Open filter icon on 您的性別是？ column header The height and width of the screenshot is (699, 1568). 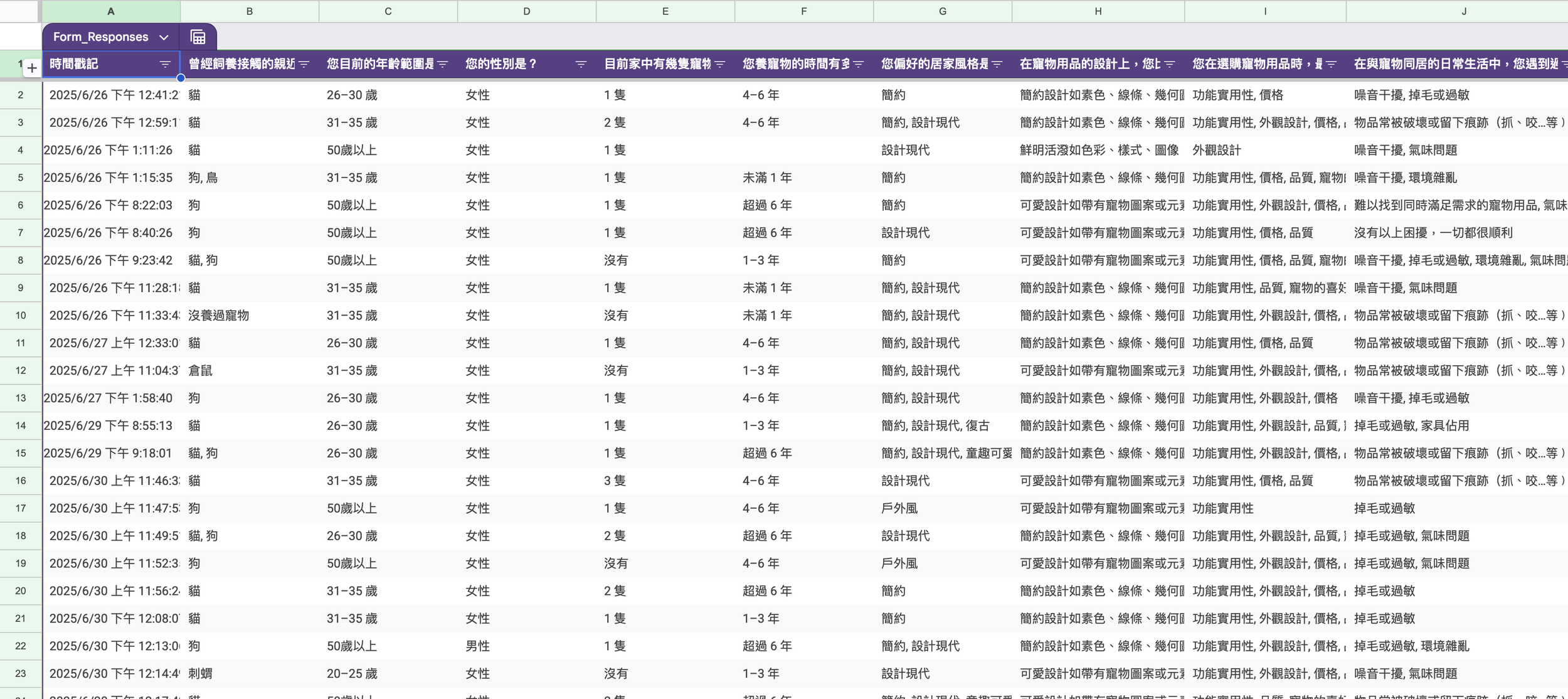tap(581, 64)
